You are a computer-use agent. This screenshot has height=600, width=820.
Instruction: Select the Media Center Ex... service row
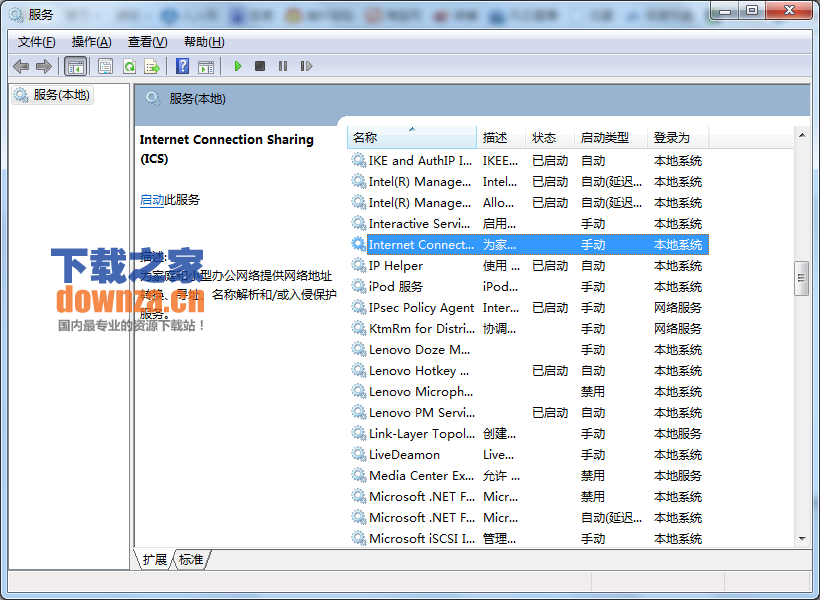(x=528, y=475)
